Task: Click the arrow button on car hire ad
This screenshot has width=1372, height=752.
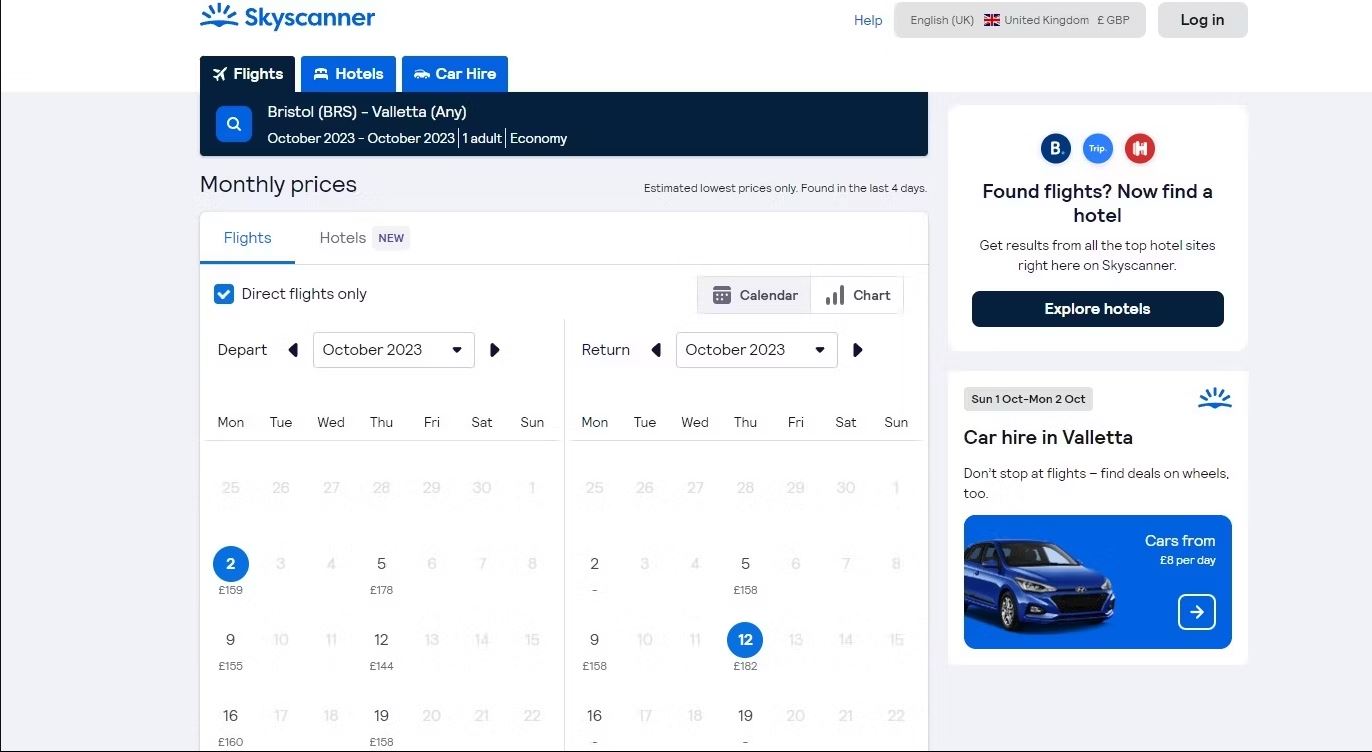Action: point(1197,611)
